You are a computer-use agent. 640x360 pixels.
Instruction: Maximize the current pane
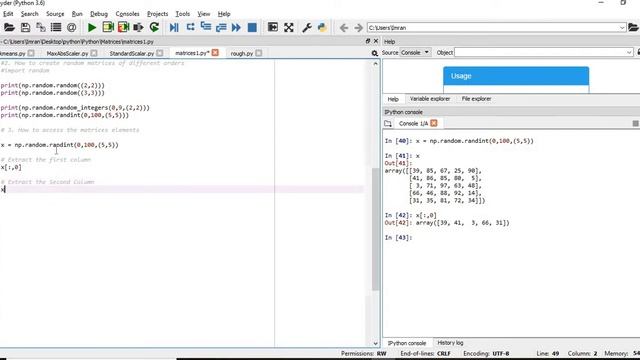(273, 27)
